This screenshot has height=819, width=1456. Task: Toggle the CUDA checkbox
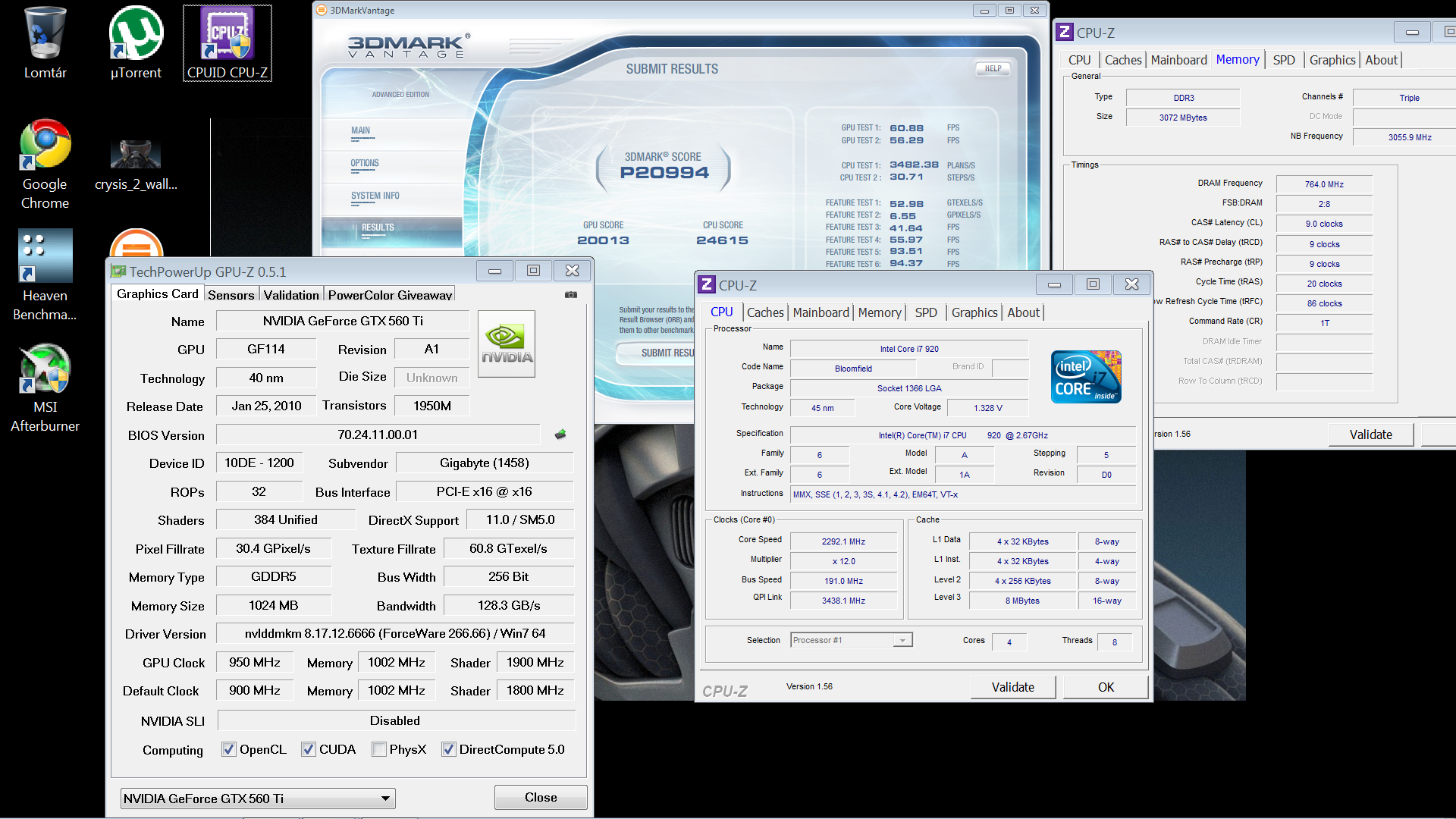308,749
